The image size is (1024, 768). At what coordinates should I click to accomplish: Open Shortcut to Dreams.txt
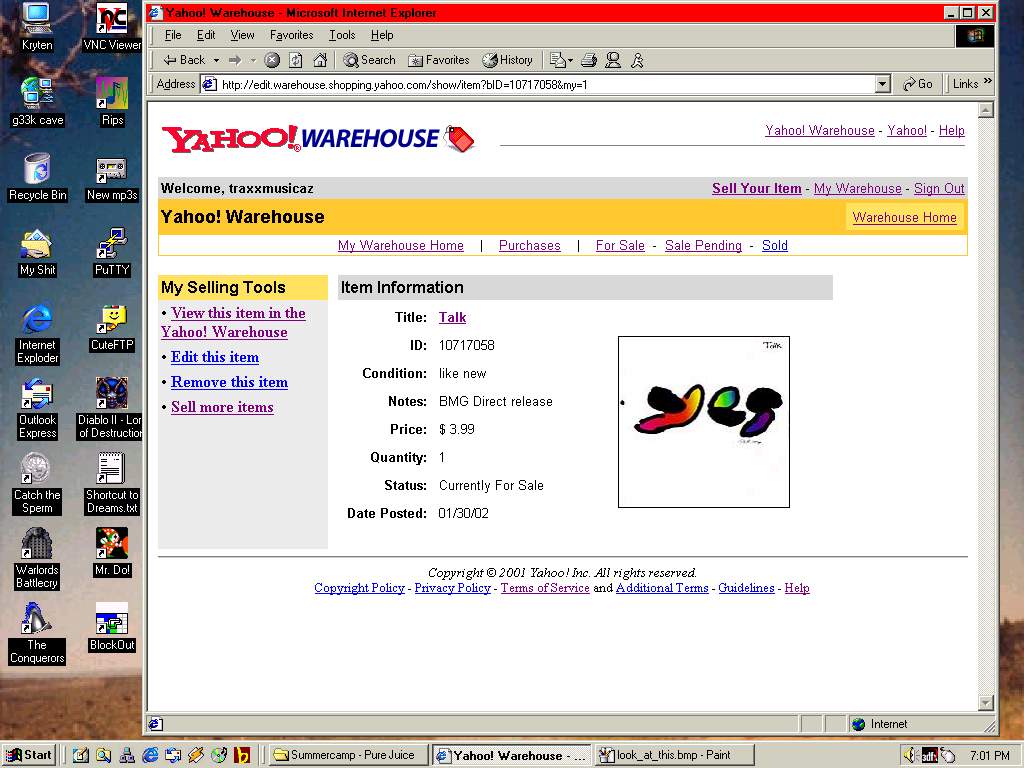(x=112, y=483)
